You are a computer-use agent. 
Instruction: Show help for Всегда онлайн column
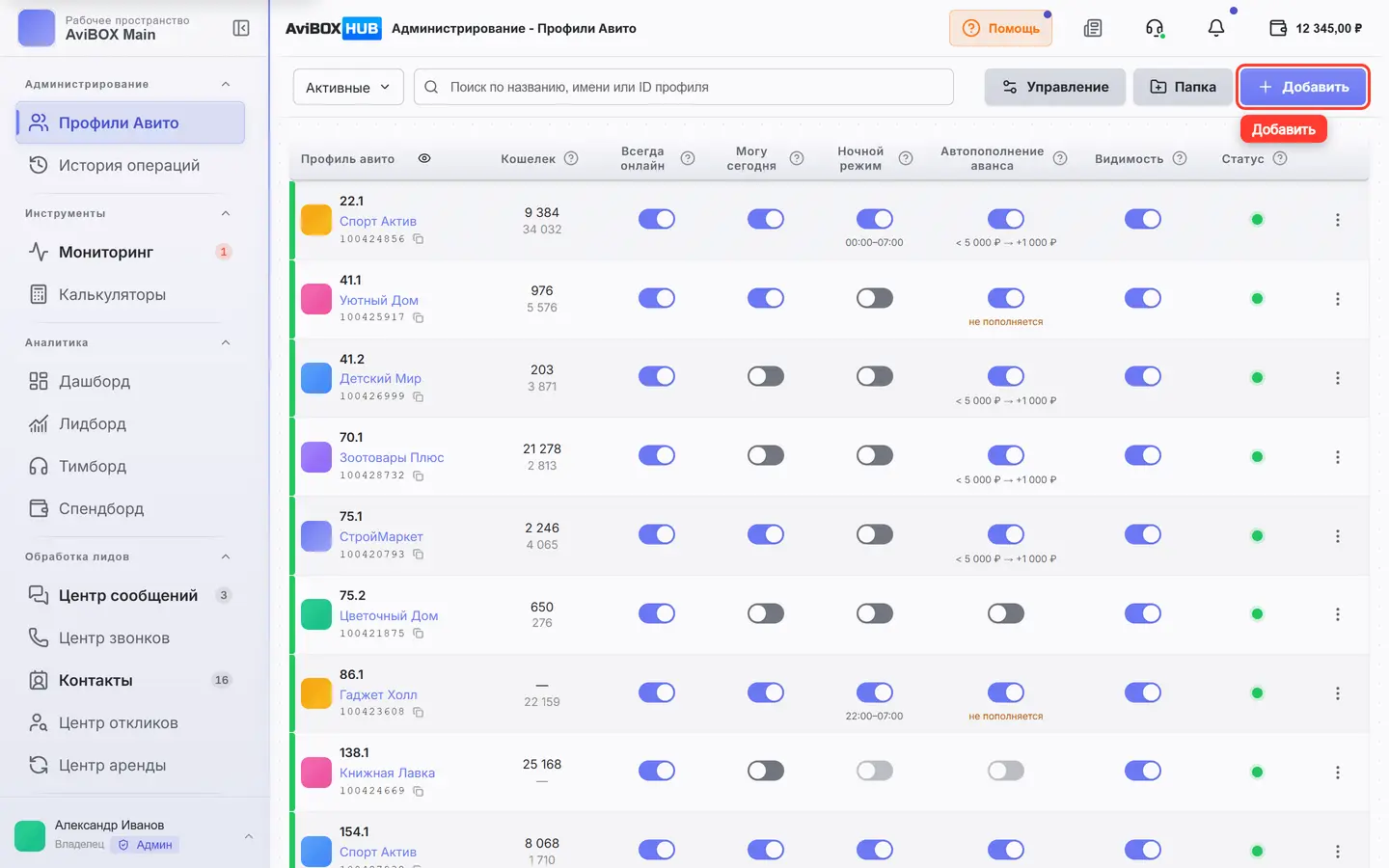click(x=688, y=158)
